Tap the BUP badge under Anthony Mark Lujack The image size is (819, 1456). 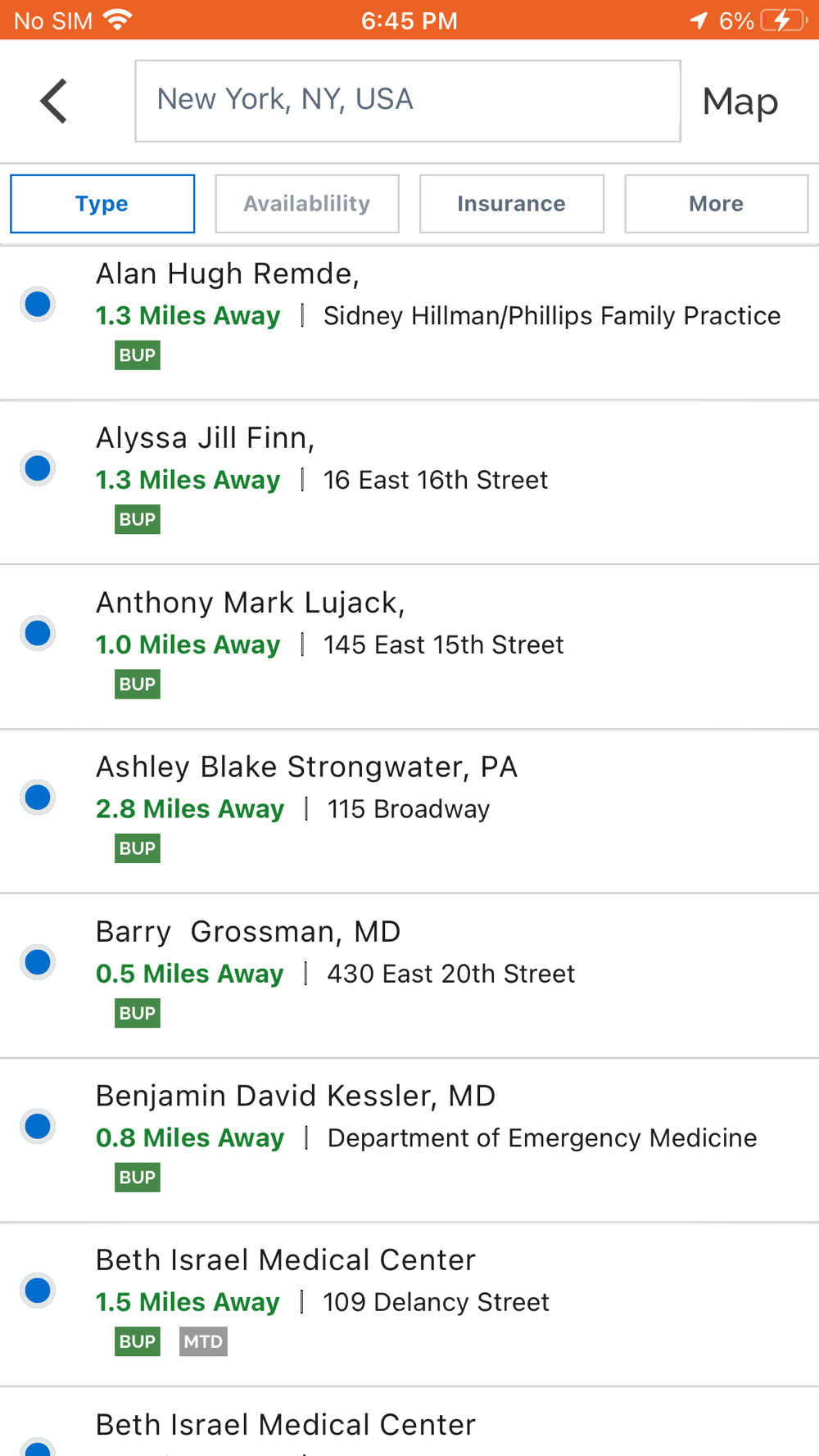[138, 684]
